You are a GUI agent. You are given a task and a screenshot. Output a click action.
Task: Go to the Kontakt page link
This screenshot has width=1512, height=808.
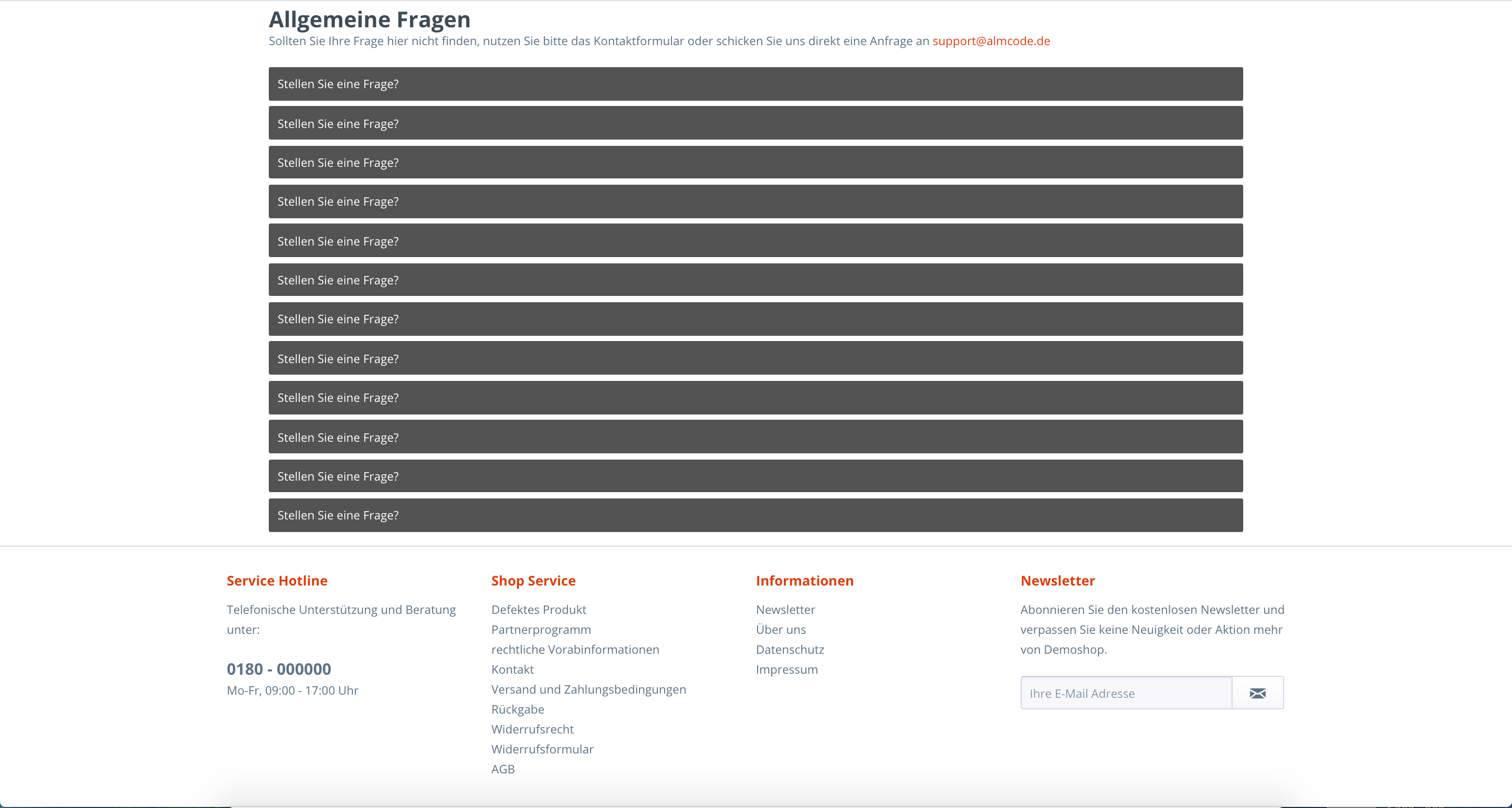pos(512,669)
